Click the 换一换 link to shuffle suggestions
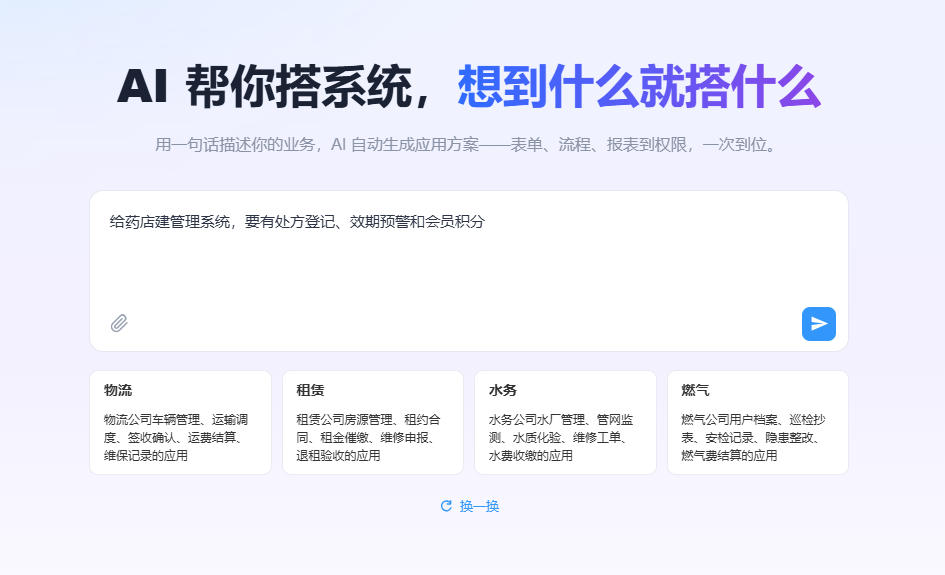The height and width of the screenshot is (575, 945). click(479, 506)
